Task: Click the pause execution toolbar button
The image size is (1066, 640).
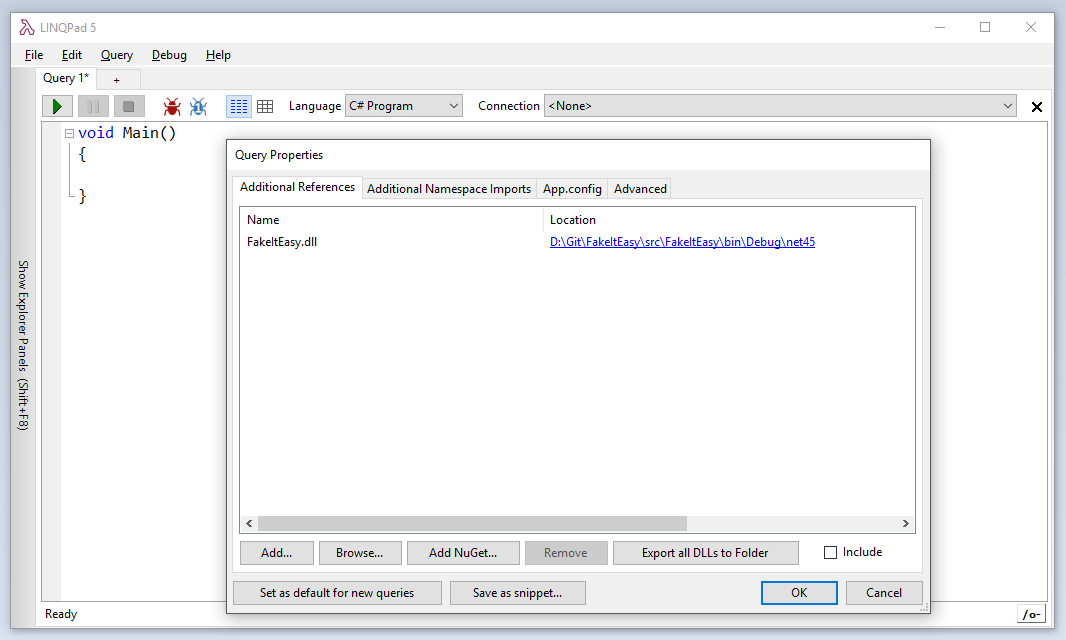Action: pyautogui.click(x=93, y=106)
